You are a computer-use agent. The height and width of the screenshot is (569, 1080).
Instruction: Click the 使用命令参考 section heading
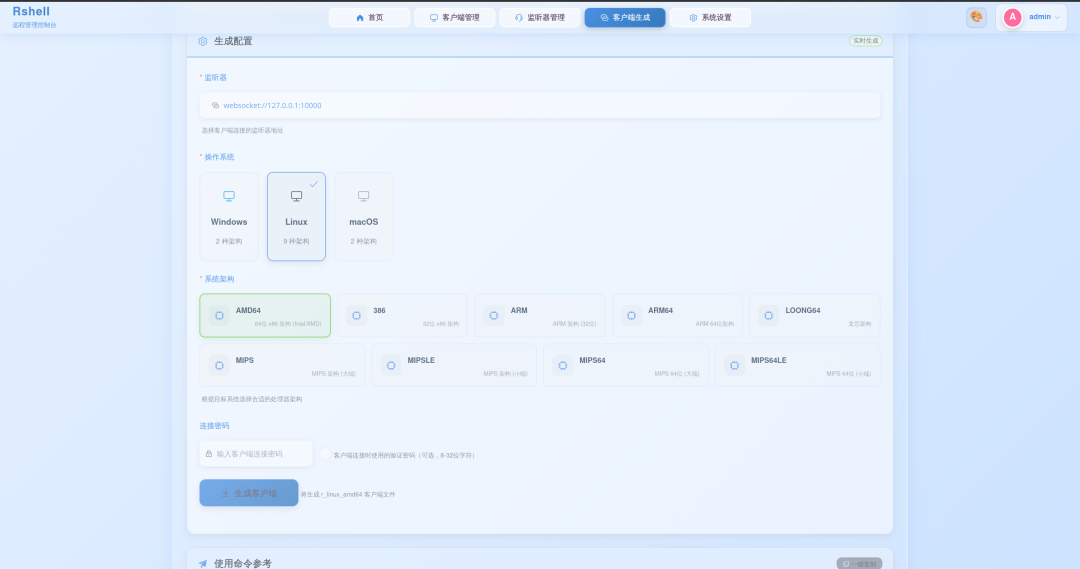[242, 563]
